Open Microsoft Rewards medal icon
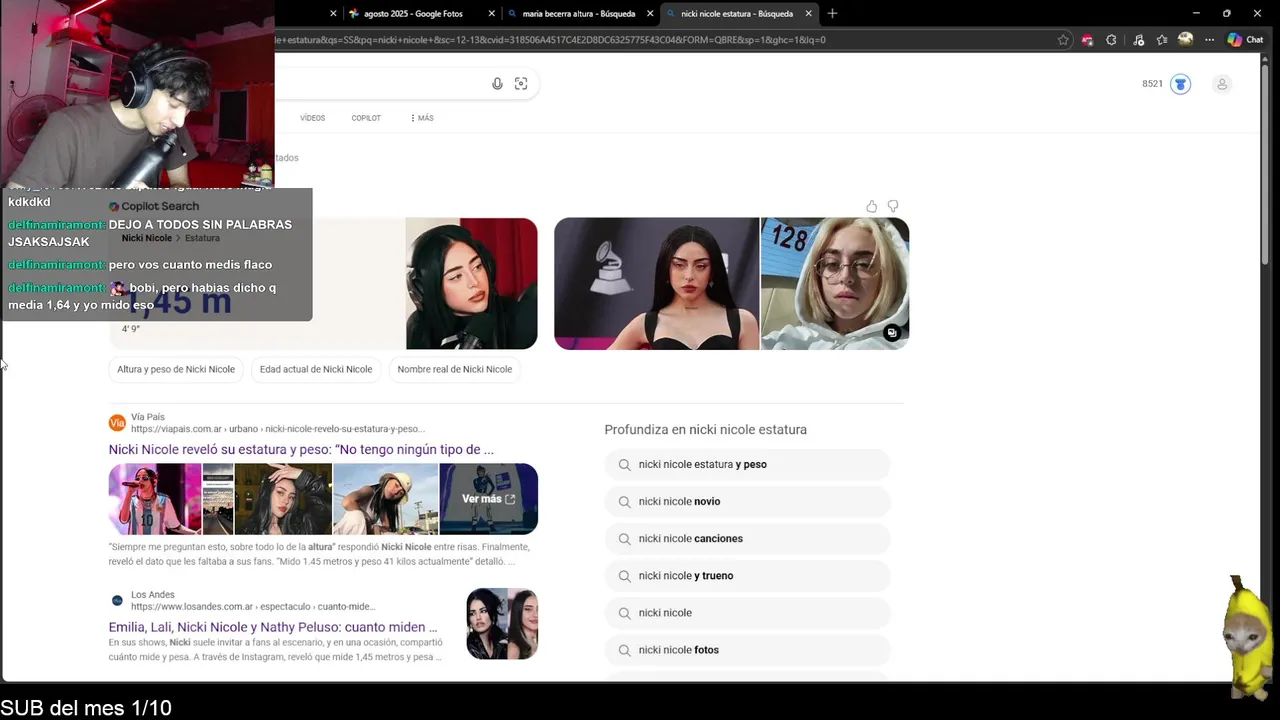Screen dimensions: 1280x720 pos(1181,84)
